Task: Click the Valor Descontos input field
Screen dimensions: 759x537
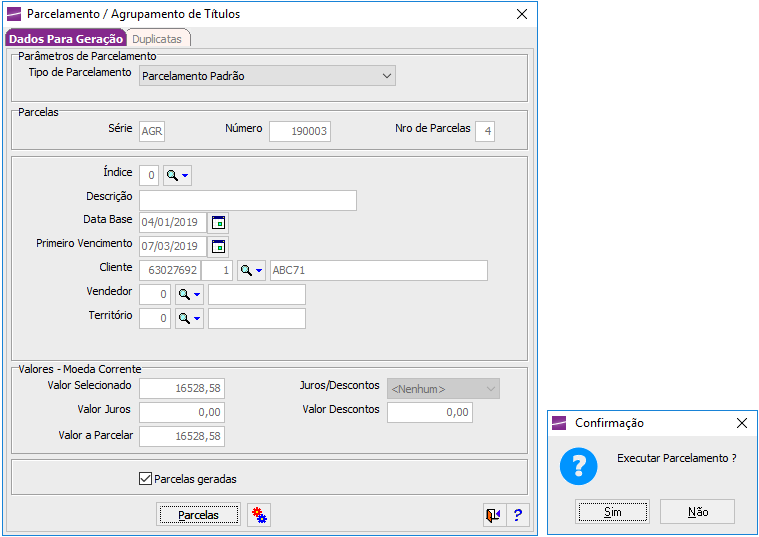Action: 429,412
